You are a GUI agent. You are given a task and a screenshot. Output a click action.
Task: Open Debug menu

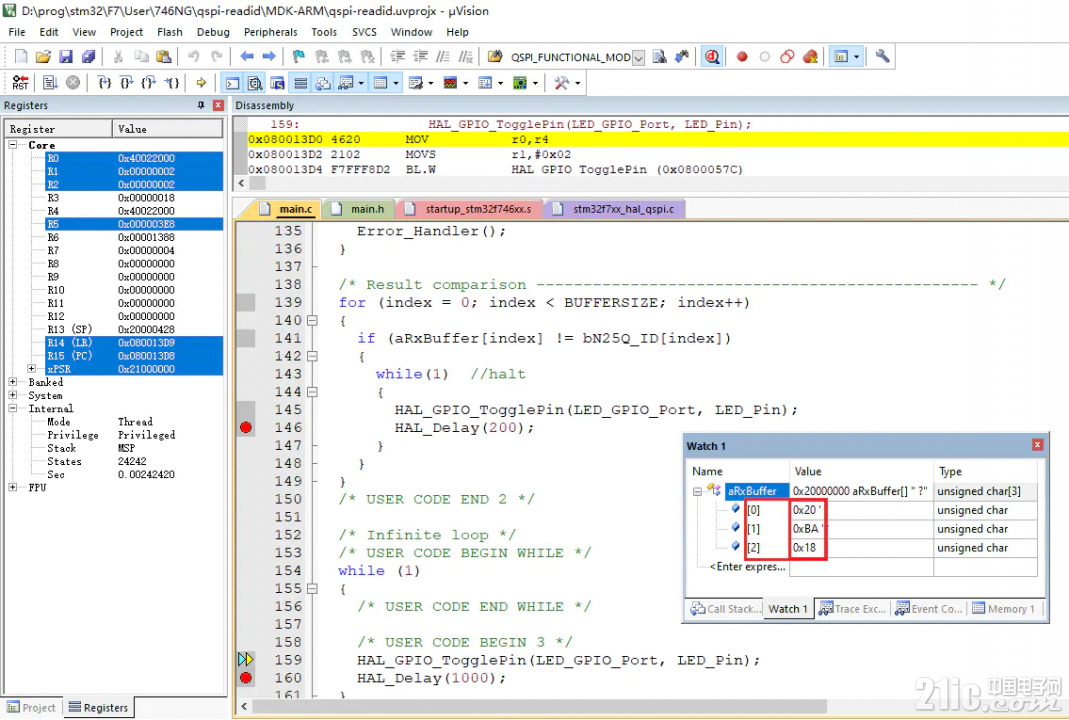tap(213, 32)
